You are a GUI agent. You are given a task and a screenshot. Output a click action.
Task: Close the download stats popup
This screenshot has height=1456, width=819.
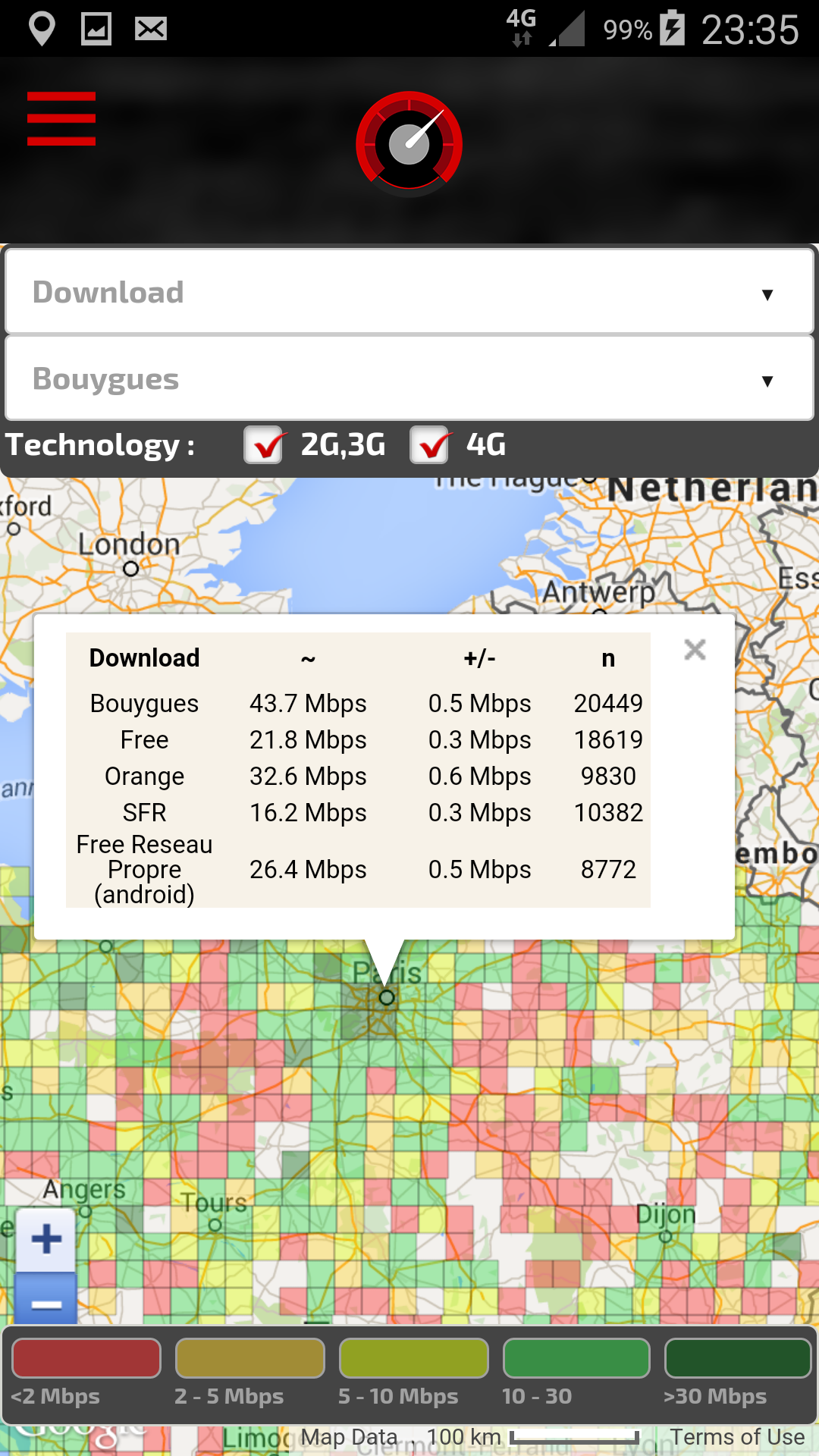(695, 650)
